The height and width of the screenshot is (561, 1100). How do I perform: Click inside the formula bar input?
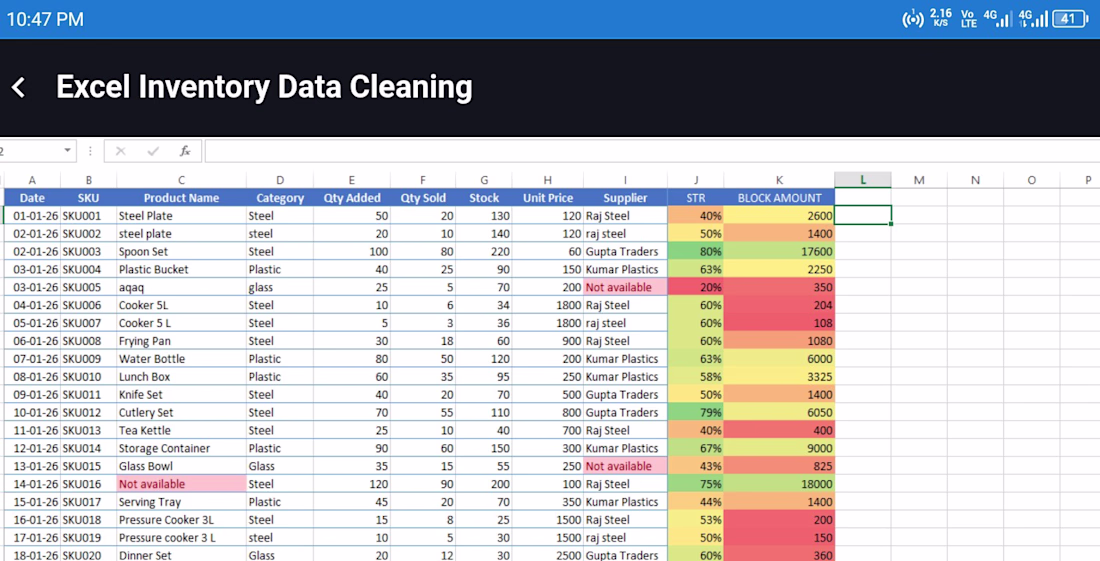pos(652,151)
